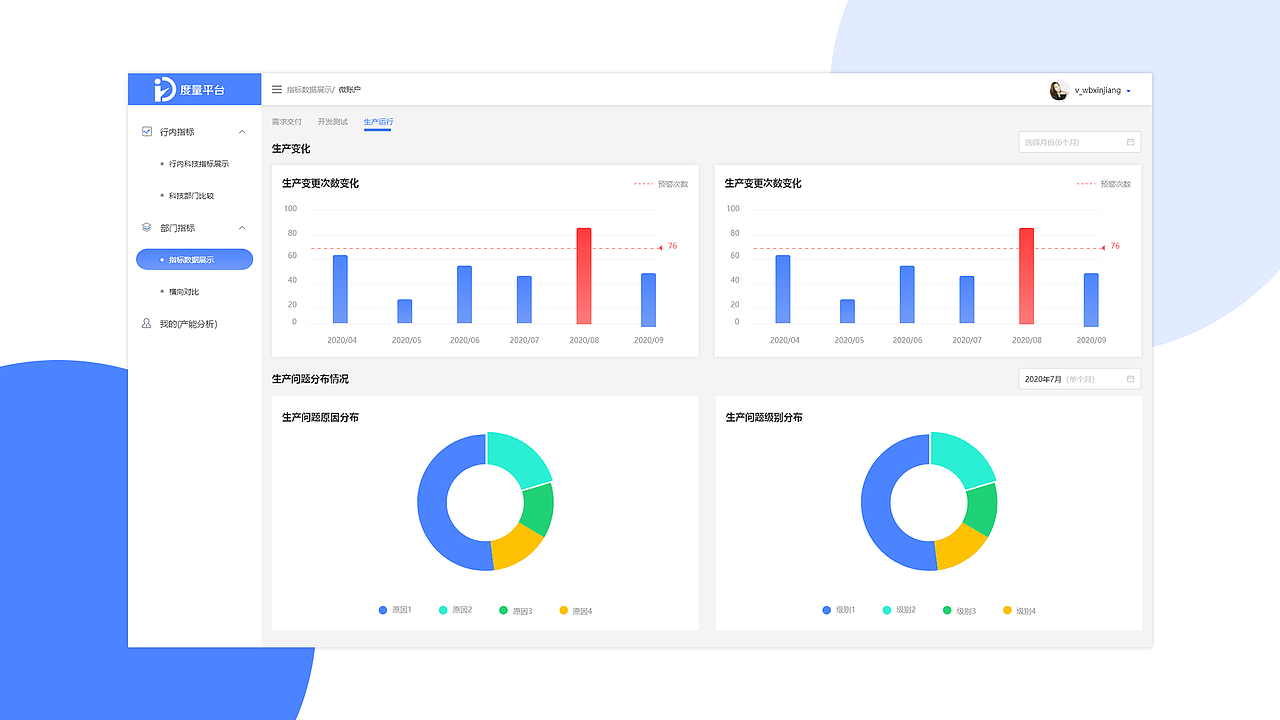Click the 度量平台 logo icon

[165, 89]
